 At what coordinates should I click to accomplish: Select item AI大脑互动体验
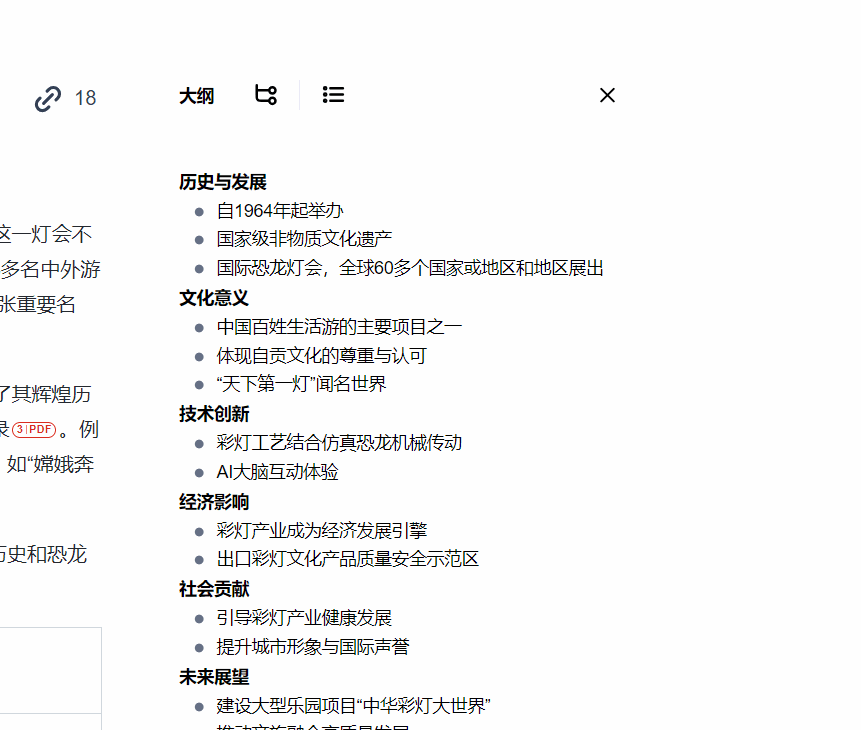point(277,472)
